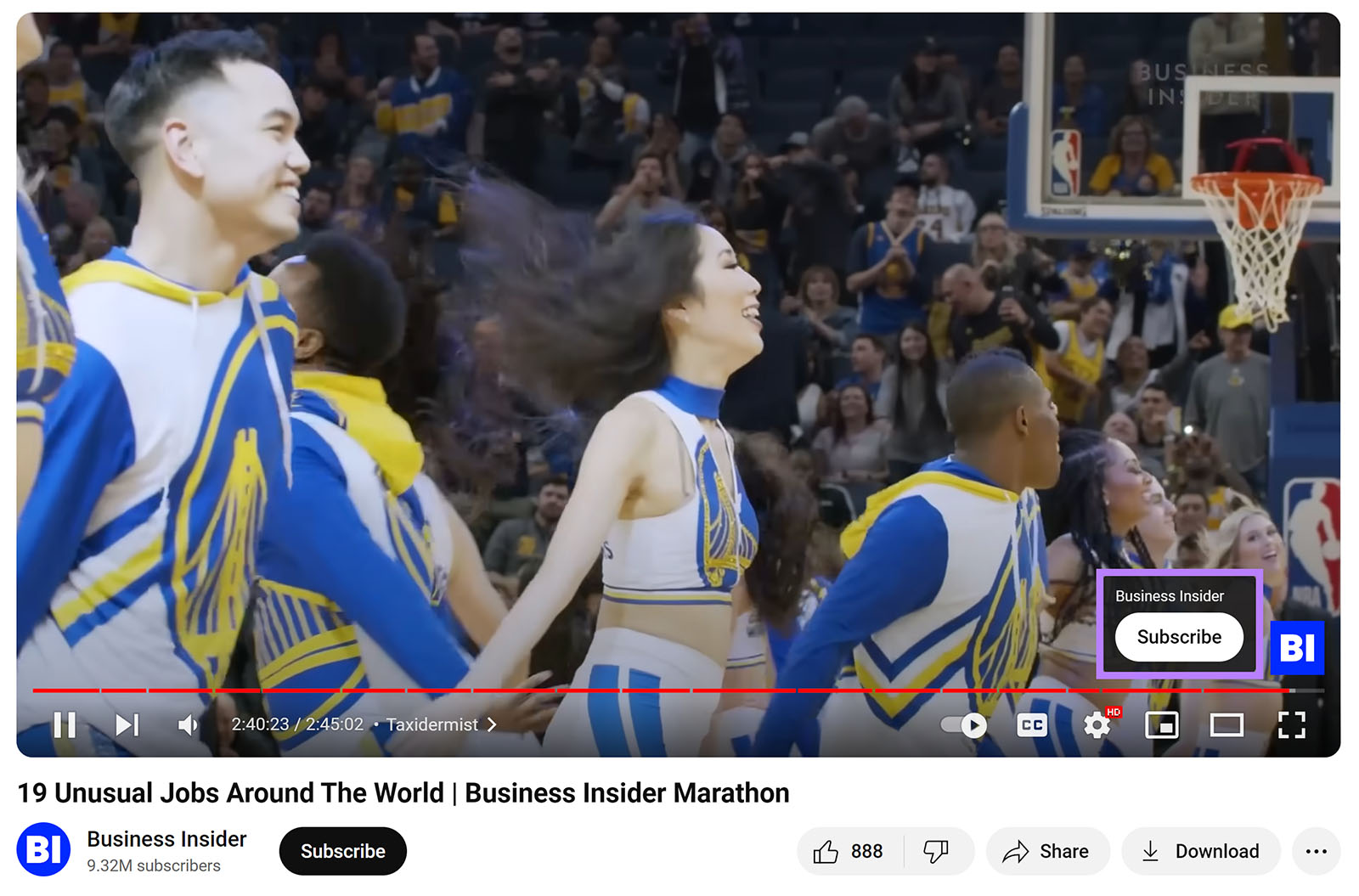Click the BI channel watermark overlay

[x=1297, y=647]
